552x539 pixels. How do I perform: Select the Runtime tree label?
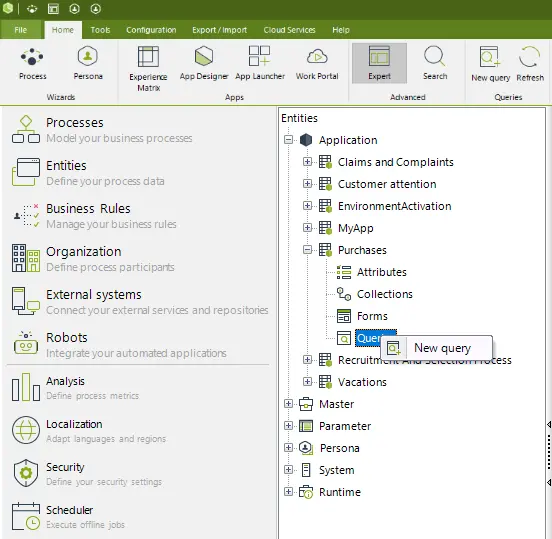pyautogui.click(x=340, y=492)
